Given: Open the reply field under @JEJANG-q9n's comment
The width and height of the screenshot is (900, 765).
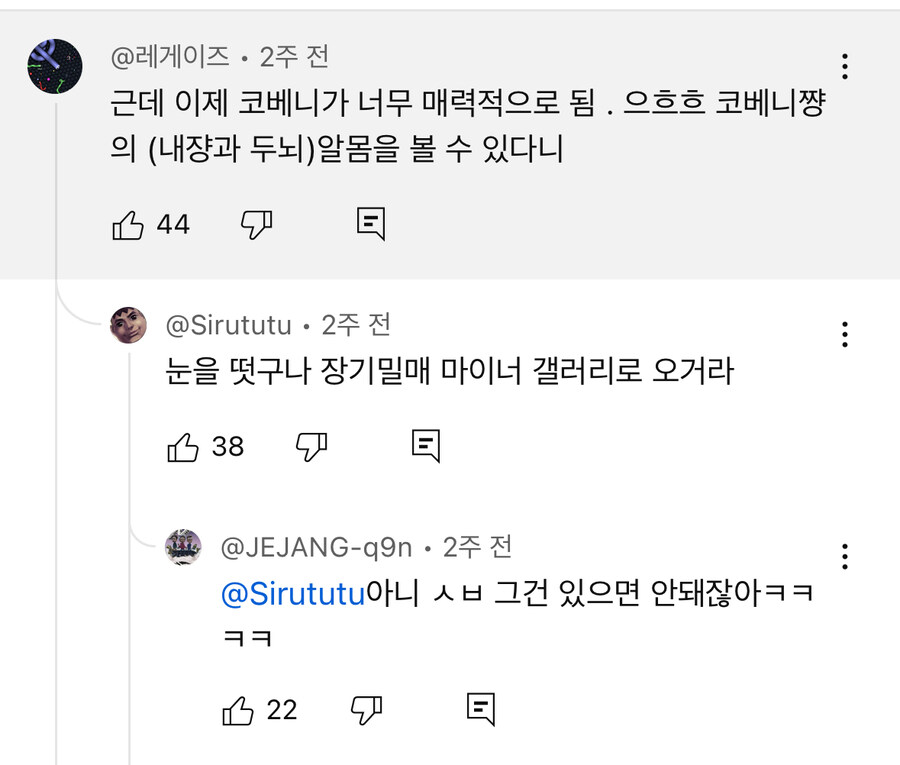Looking at the screenshot, I should (480, 711).
